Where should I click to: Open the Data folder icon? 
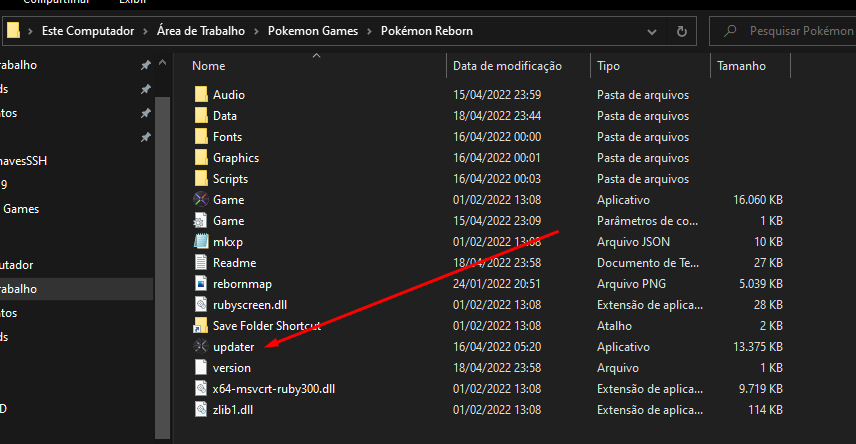point(201,116)
